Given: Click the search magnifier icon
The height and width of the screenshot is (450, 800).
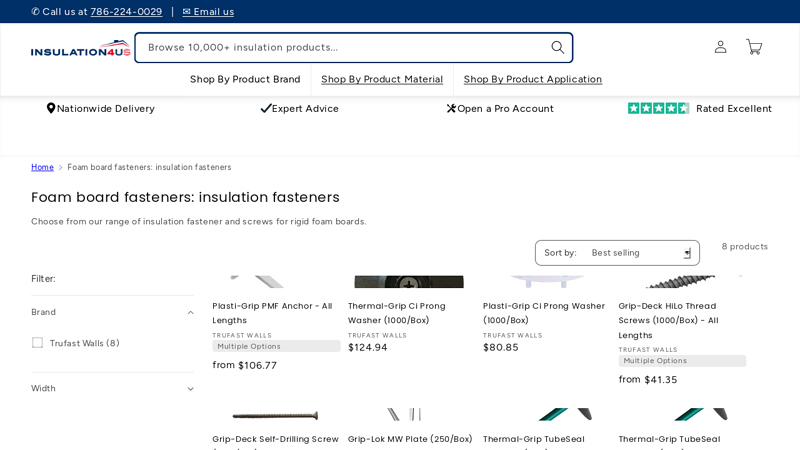Looking at the screenshot, I should [x=557, y=47].
